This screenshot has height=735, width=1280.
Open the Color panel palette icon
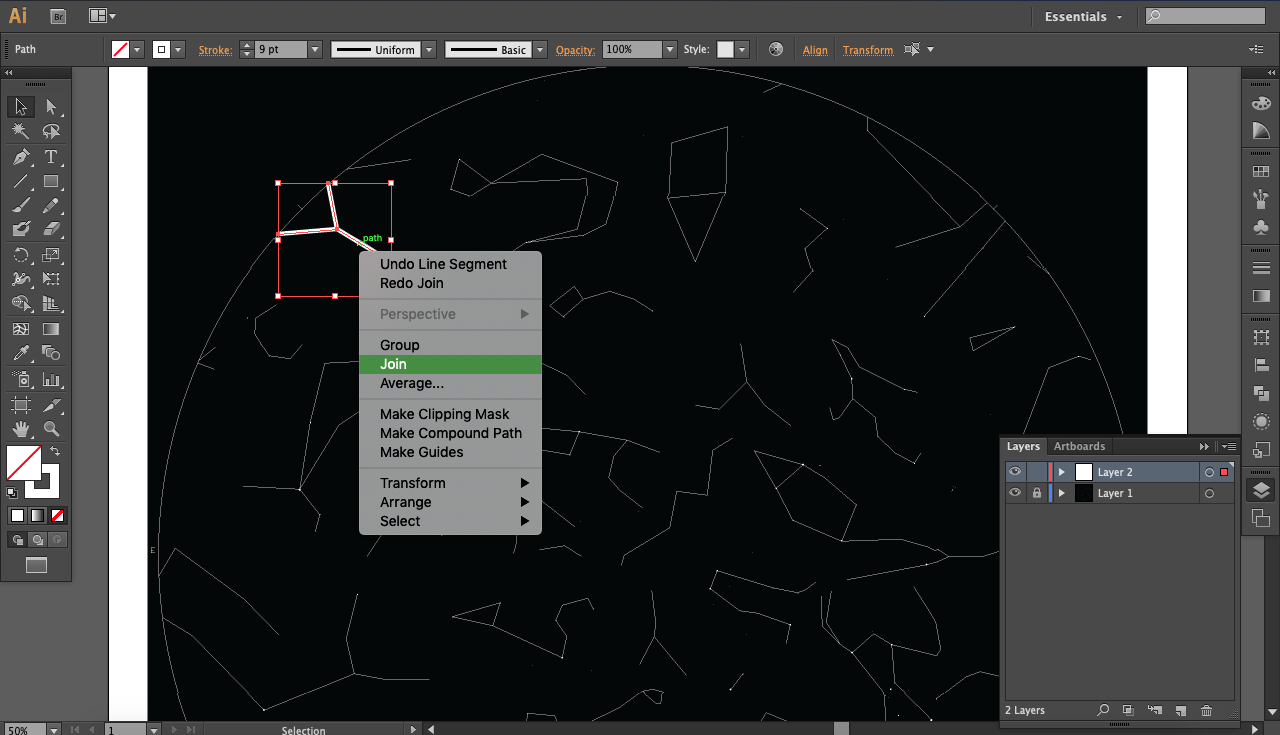(1261, 104)
